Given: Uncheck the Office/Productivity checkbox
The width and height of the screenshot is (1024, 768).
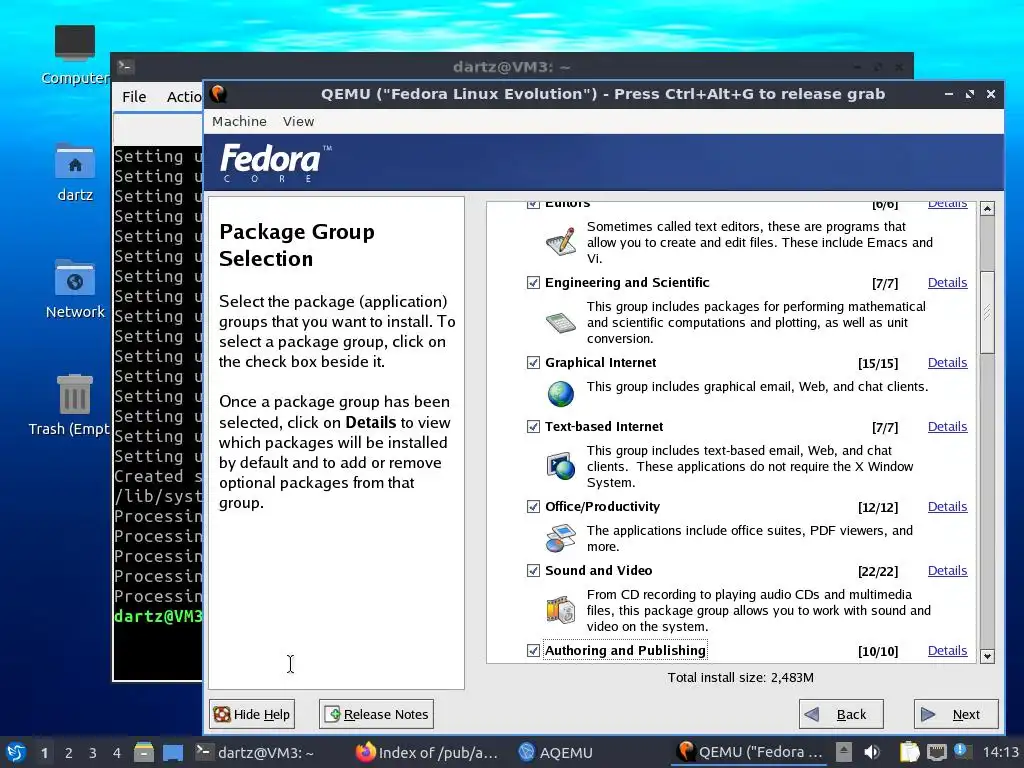Looking at the screenshot, I should 533,507.
